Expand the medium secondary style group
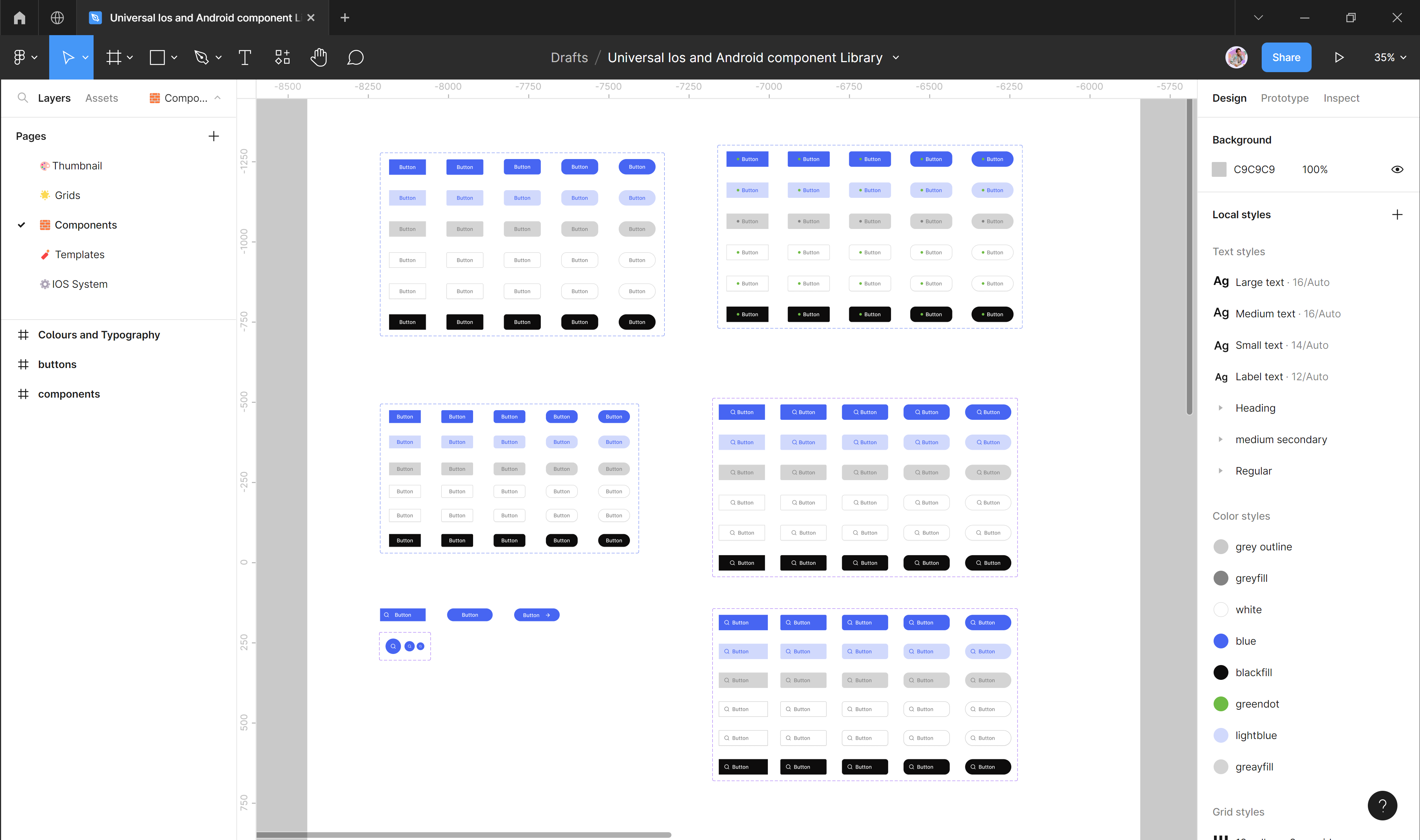1420x840 pixels. coord(1220,439)
